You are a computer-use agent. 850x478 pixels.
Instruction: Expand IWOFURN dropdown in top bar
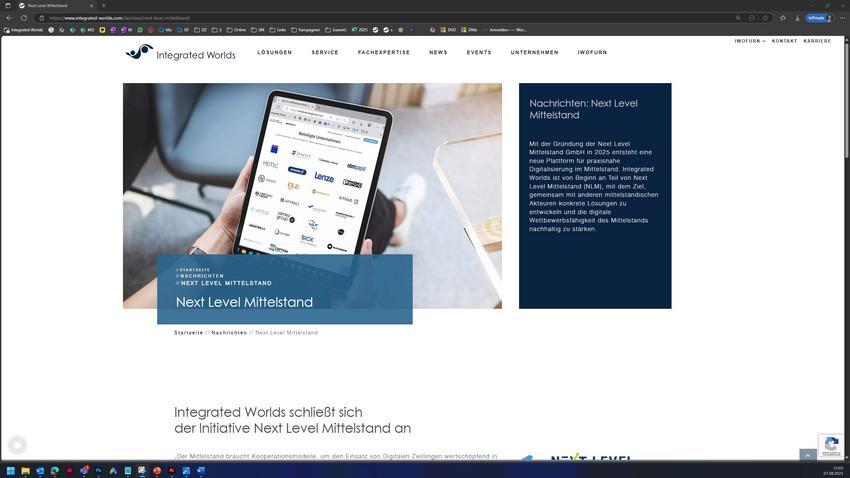750,41
